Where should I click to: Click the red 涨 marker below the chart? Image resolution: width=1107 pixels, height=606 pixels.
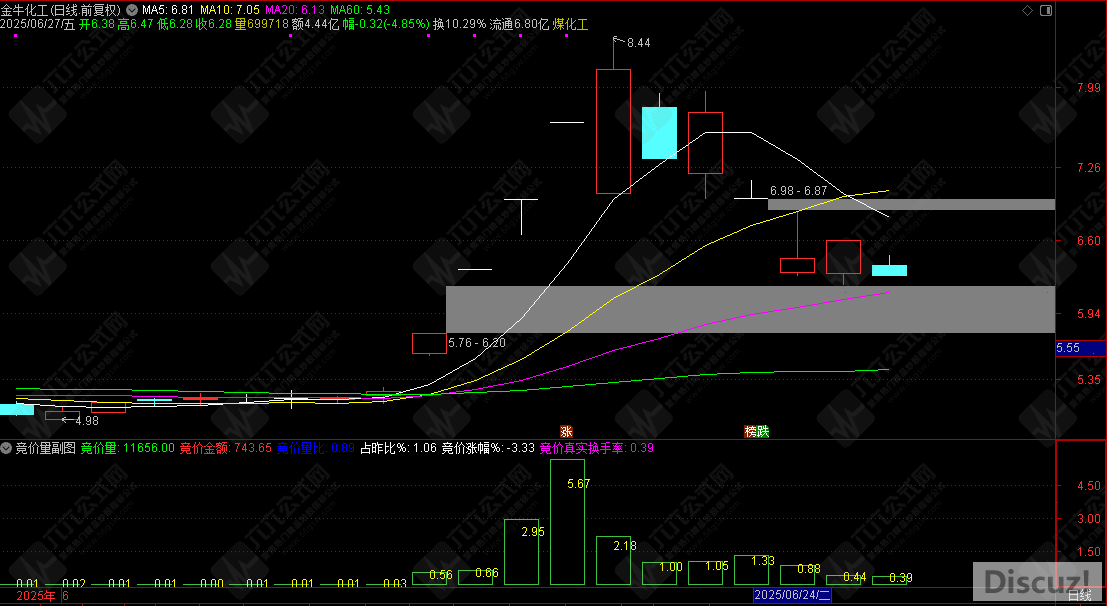[x=567, y=431]
